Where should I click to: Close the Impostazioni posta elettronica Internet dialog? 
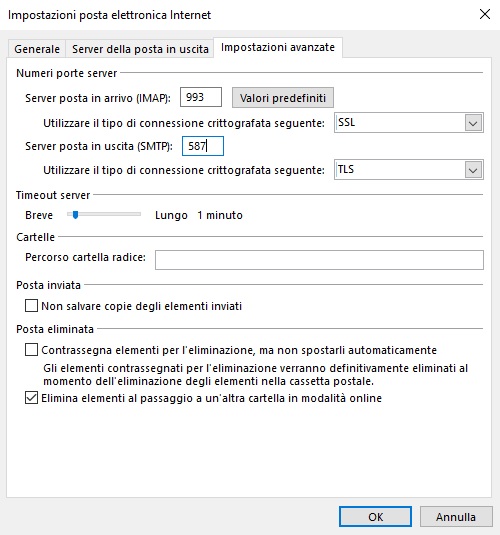(x=485, y=14)
